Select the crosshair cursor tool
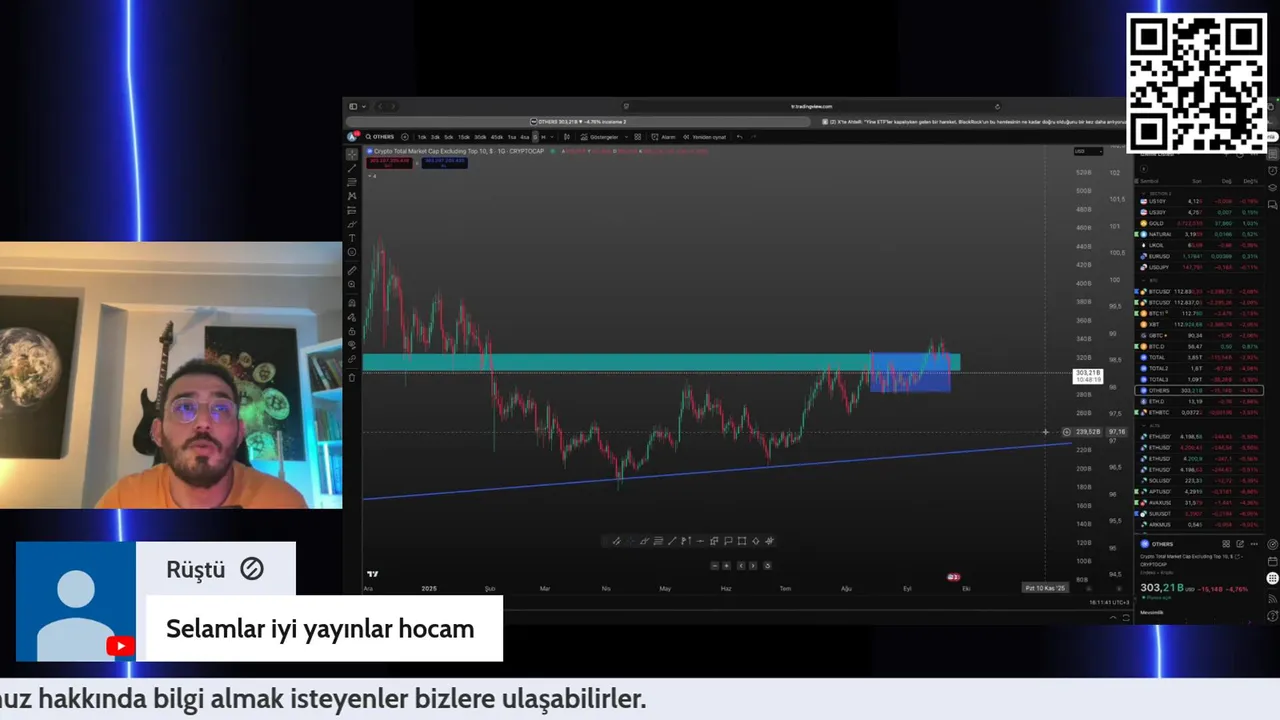Image resolution: width=1280 pixels, height=720 pixels. (352, 154)
